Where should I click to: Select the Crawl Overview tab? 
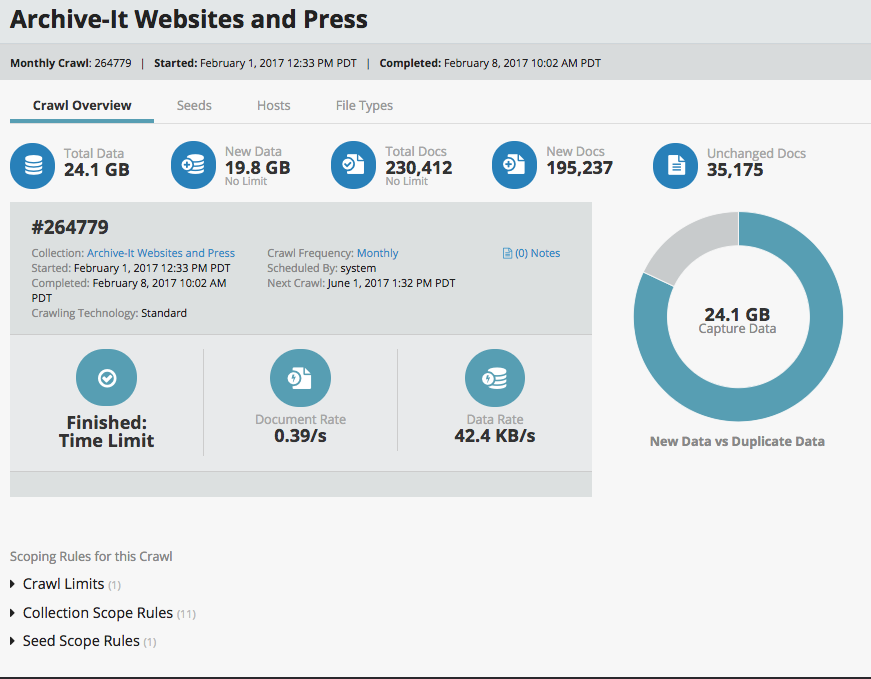82,105
